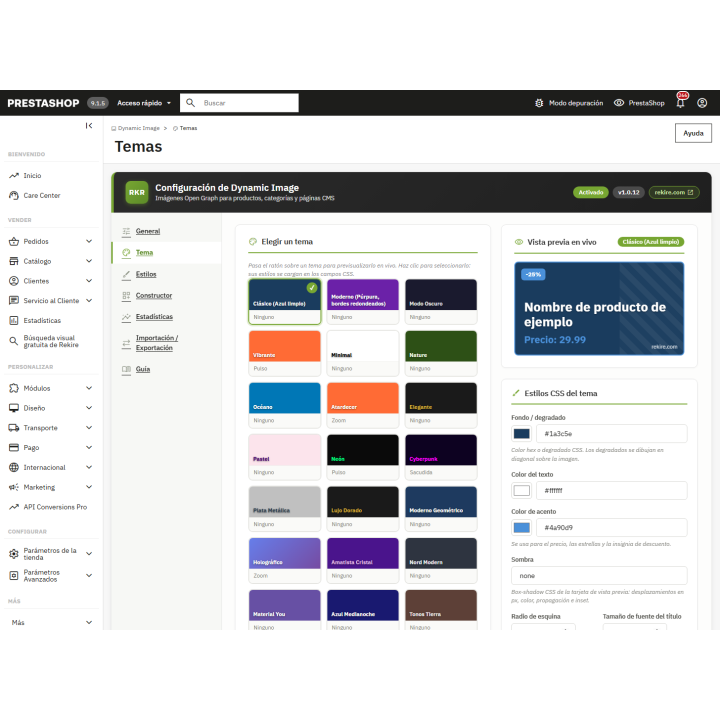Viewport: 720px width, 720px height.
Task: Select the Lujo Dorado theme card
Action: click(363, 509)
